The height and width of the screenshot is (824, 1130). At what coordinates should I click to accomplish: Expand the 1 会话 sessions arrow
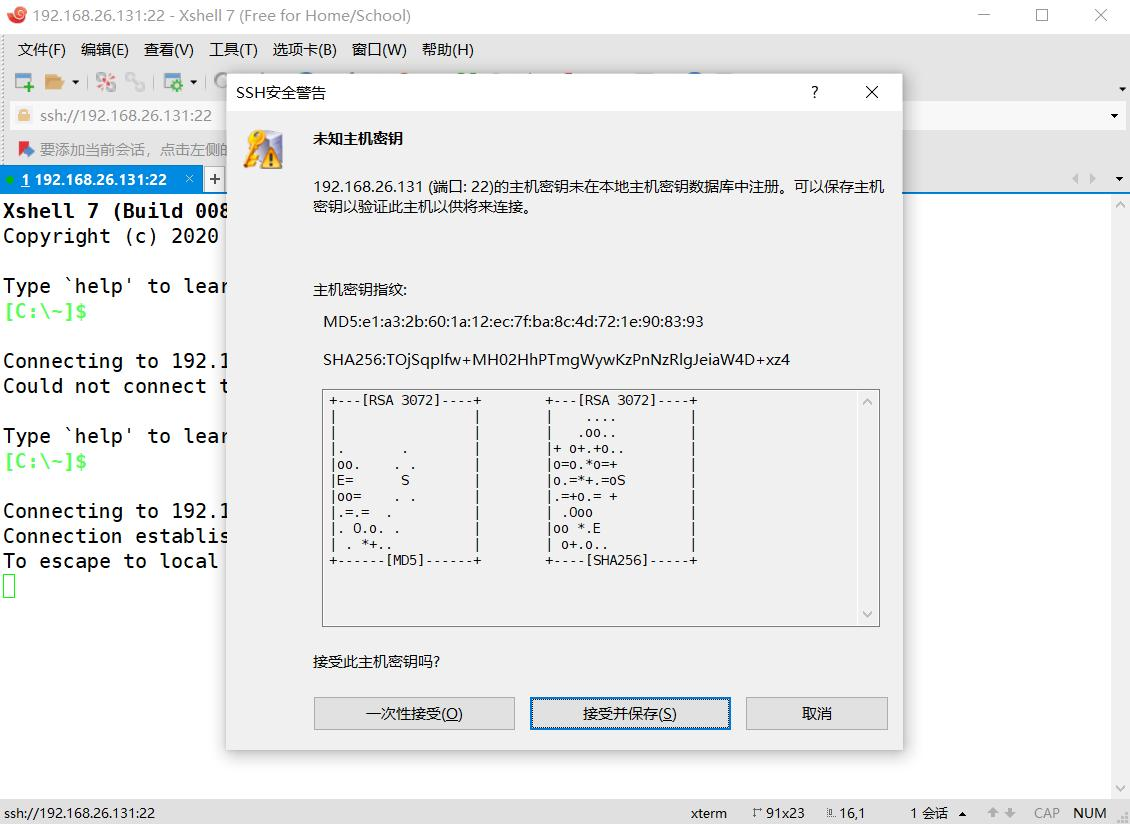[x=962, y=814]
